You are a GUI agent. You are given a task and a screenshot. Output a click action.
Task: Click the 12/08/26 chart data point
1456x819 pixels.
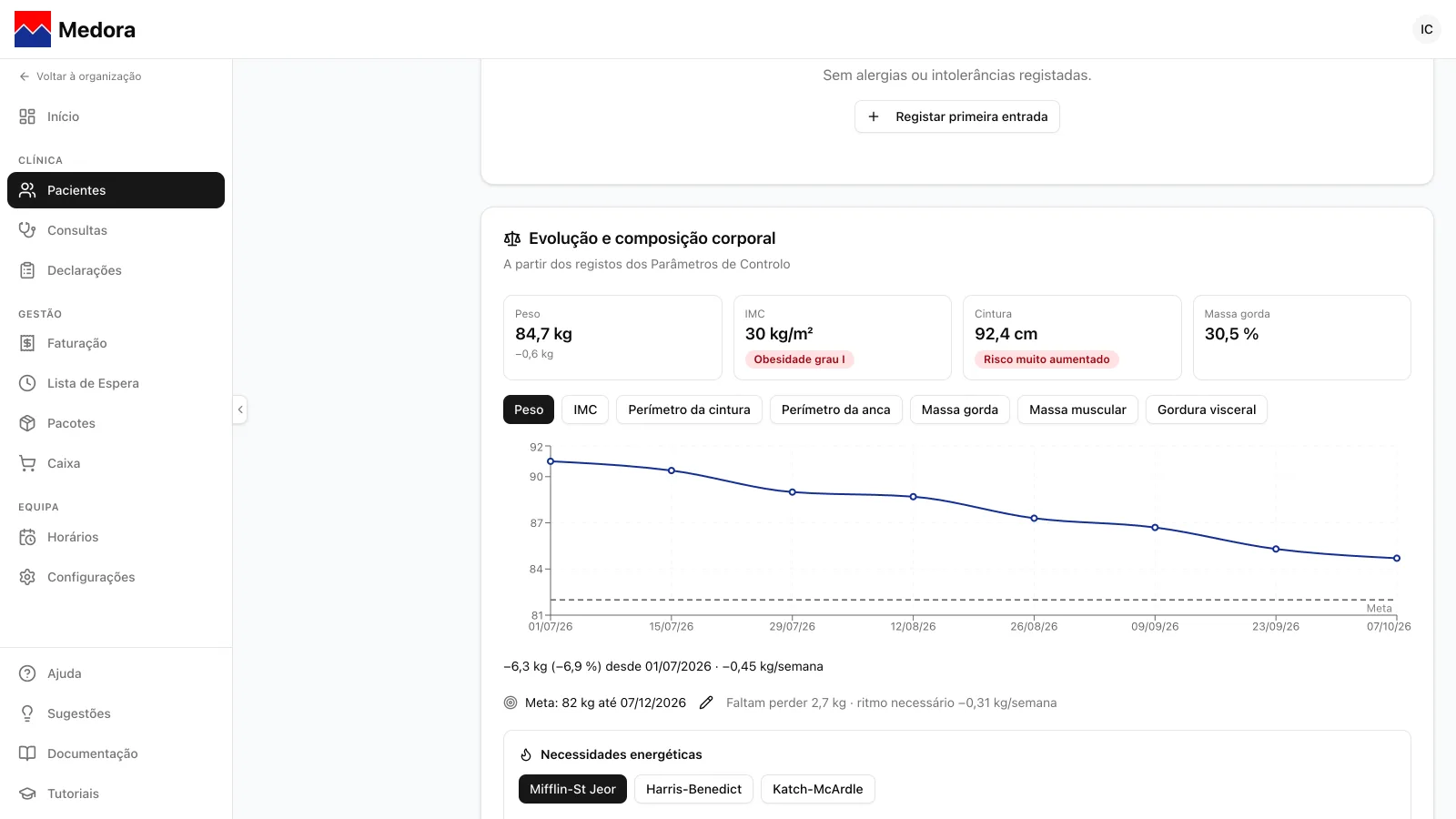click(x=914, y=497)
